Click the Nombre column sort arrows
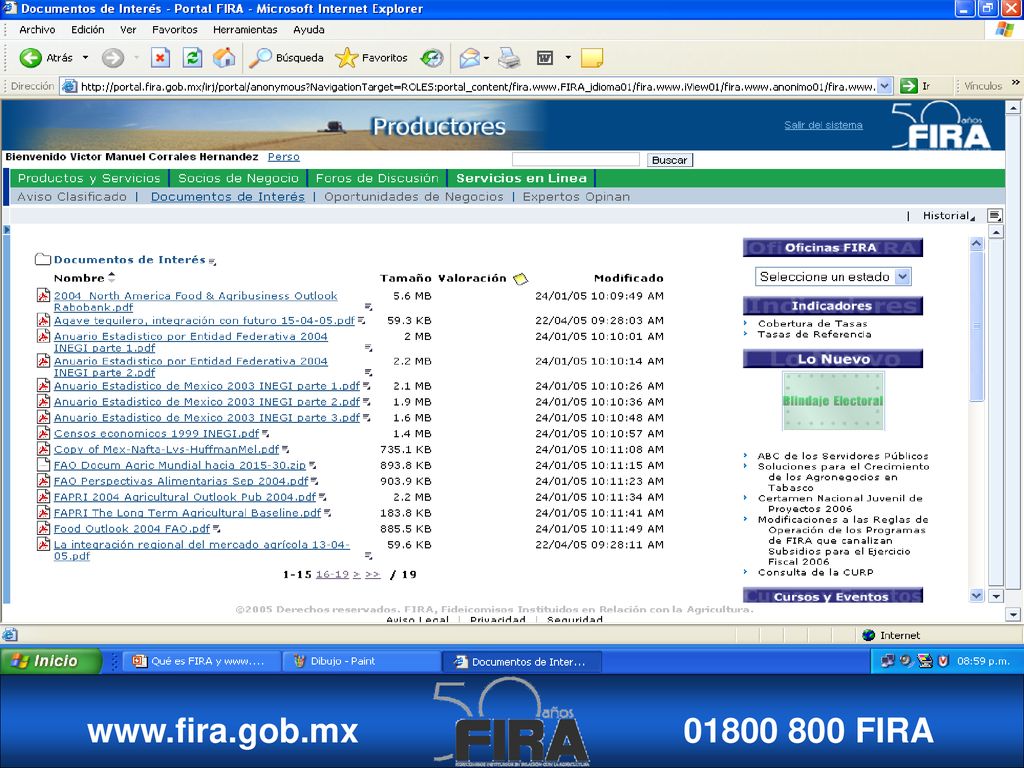1024x768 pixels. 112,278
